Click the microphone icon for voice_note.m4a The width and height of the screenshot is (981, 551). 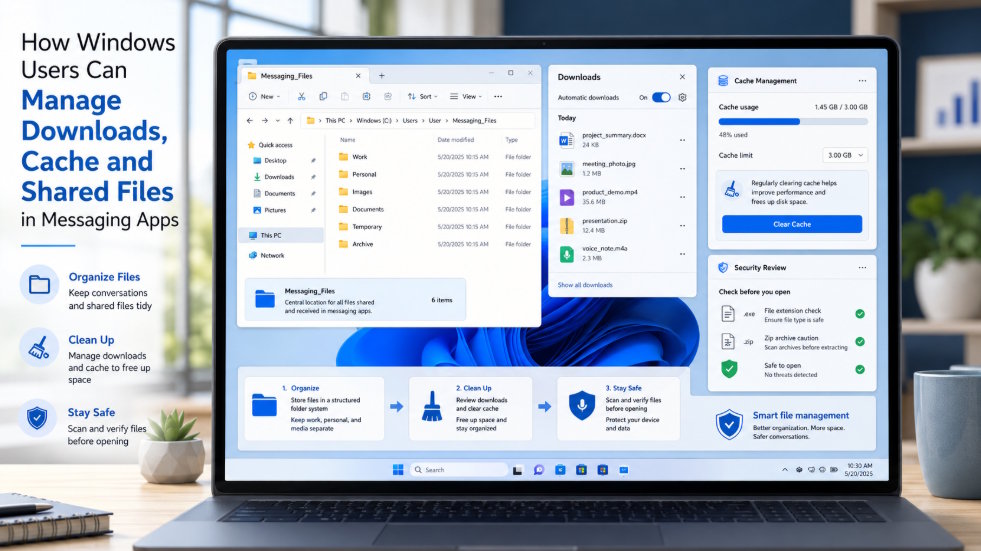point(566,255)
